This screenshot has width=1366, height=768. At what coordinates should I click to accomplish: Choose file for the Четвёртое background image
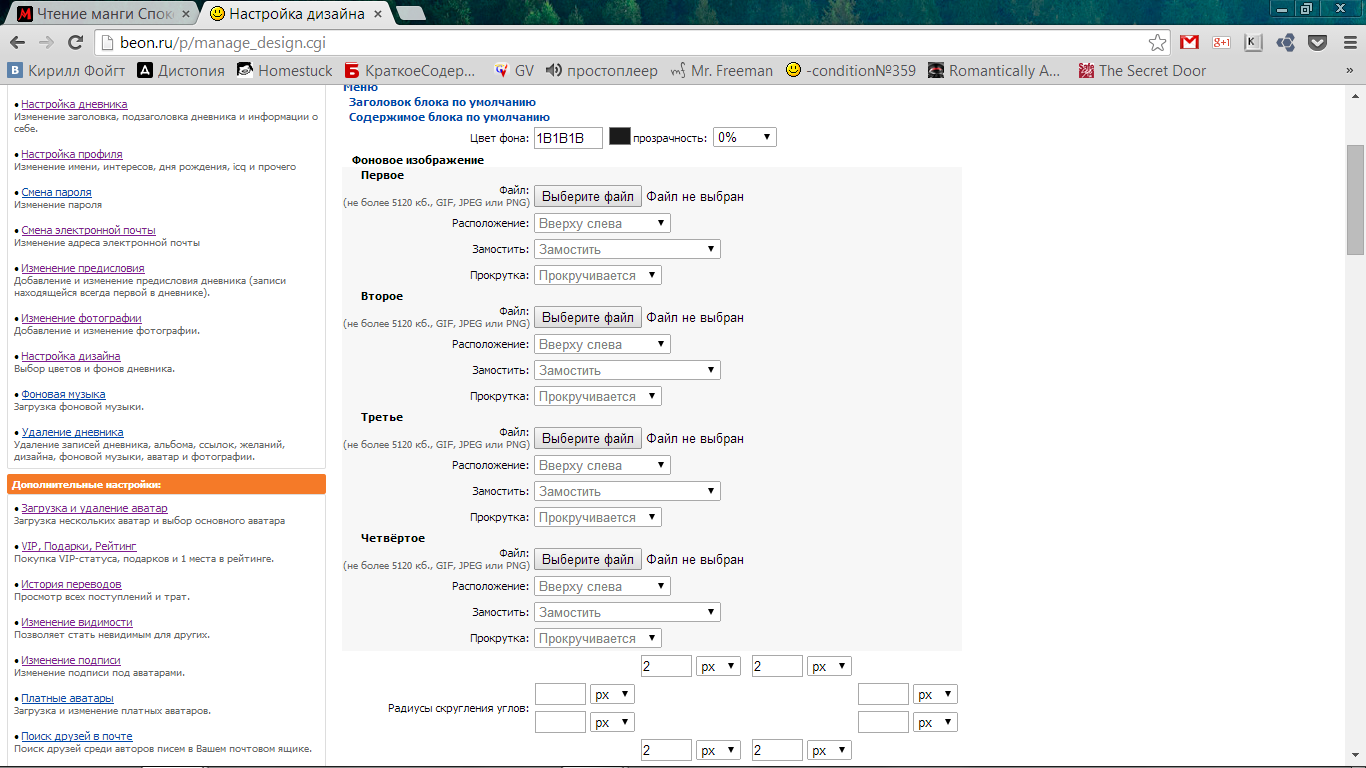pos(588,559)
